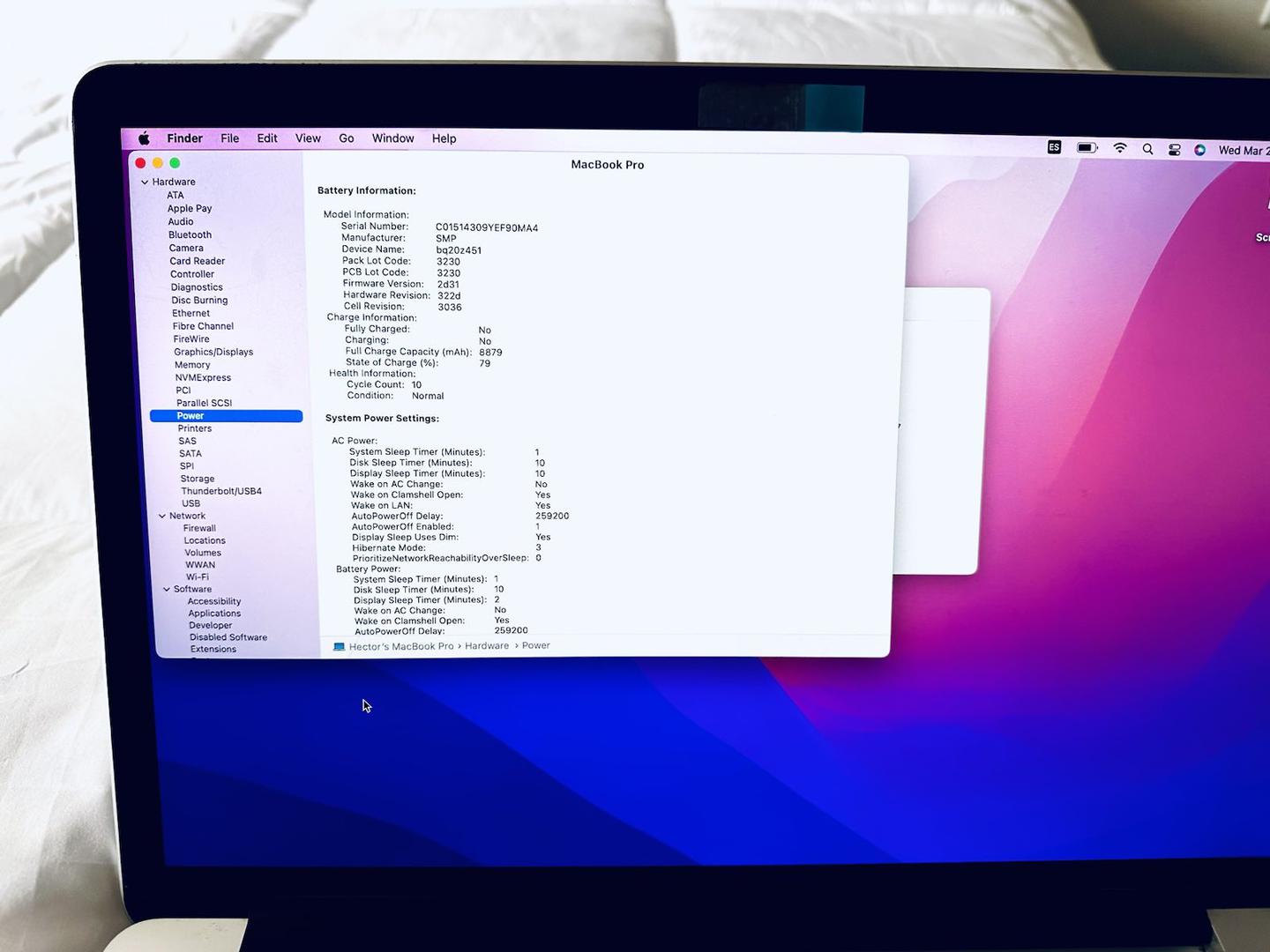The height and width of the screenshot is (952, 1270).
Task: Click the Full Charge Capacity value 8879
Action: pyautogui.click(x=490, y=352)
